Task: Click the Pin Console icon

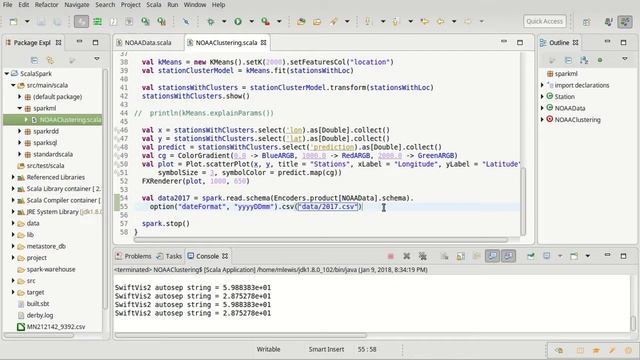Action: [531, 256]
